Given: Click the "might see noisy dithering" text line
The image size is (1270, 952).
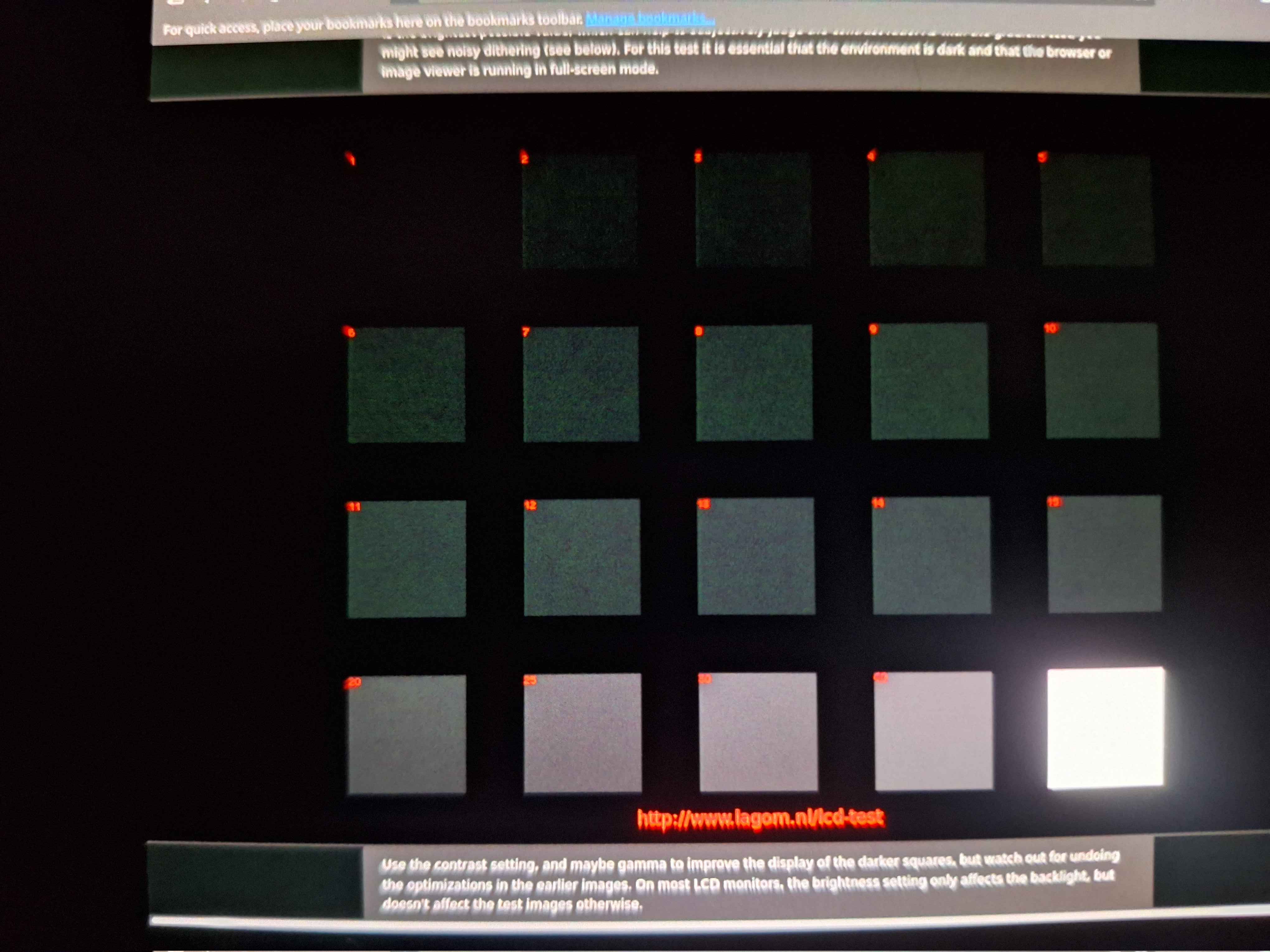Looking at the screenshot, I should coord(746,50).
